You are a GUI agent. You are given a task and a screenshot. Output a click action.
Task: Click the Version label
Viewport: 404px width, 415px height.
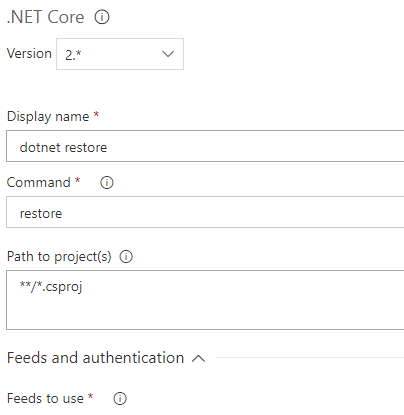[29, 53]
